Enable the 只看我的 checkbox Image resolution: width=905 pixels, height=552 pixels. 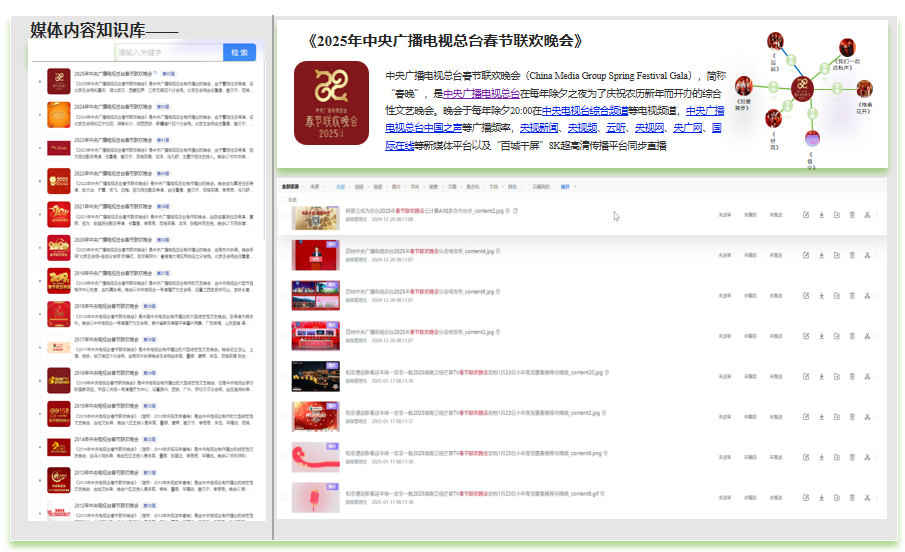pos(526,187)
